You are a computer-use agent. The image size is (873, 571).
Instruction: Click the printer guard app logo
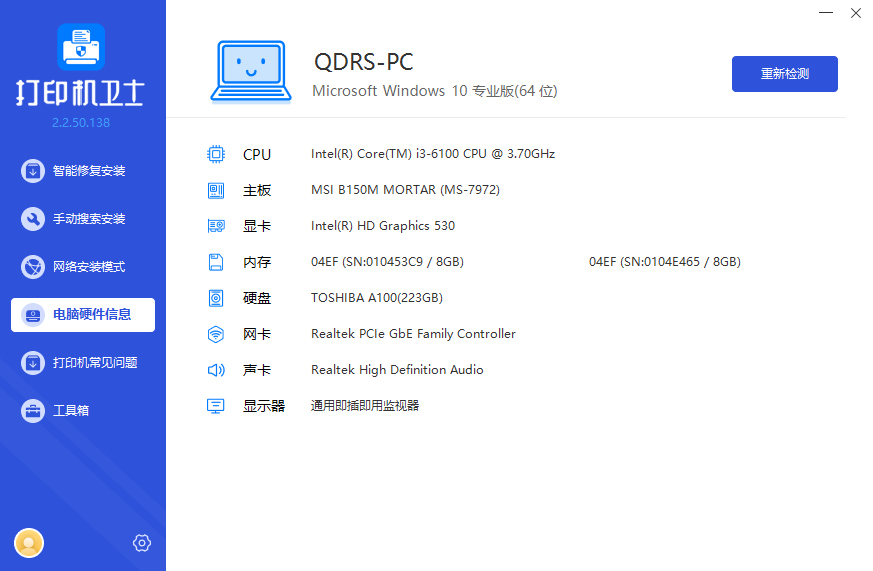(x=81, y=47)
